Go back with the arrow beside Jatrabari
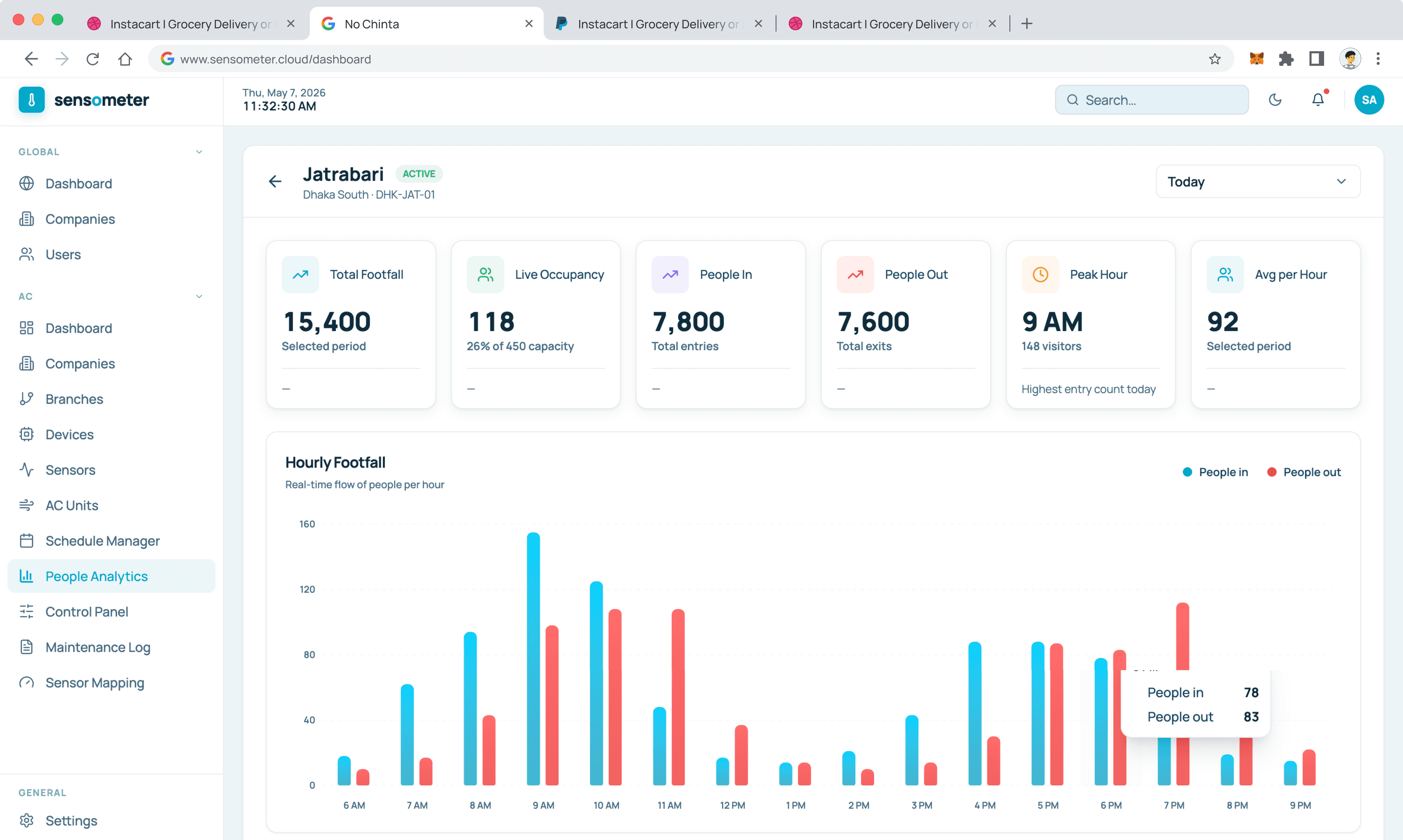Screen dimensions: 1403x840 (275, 181)
